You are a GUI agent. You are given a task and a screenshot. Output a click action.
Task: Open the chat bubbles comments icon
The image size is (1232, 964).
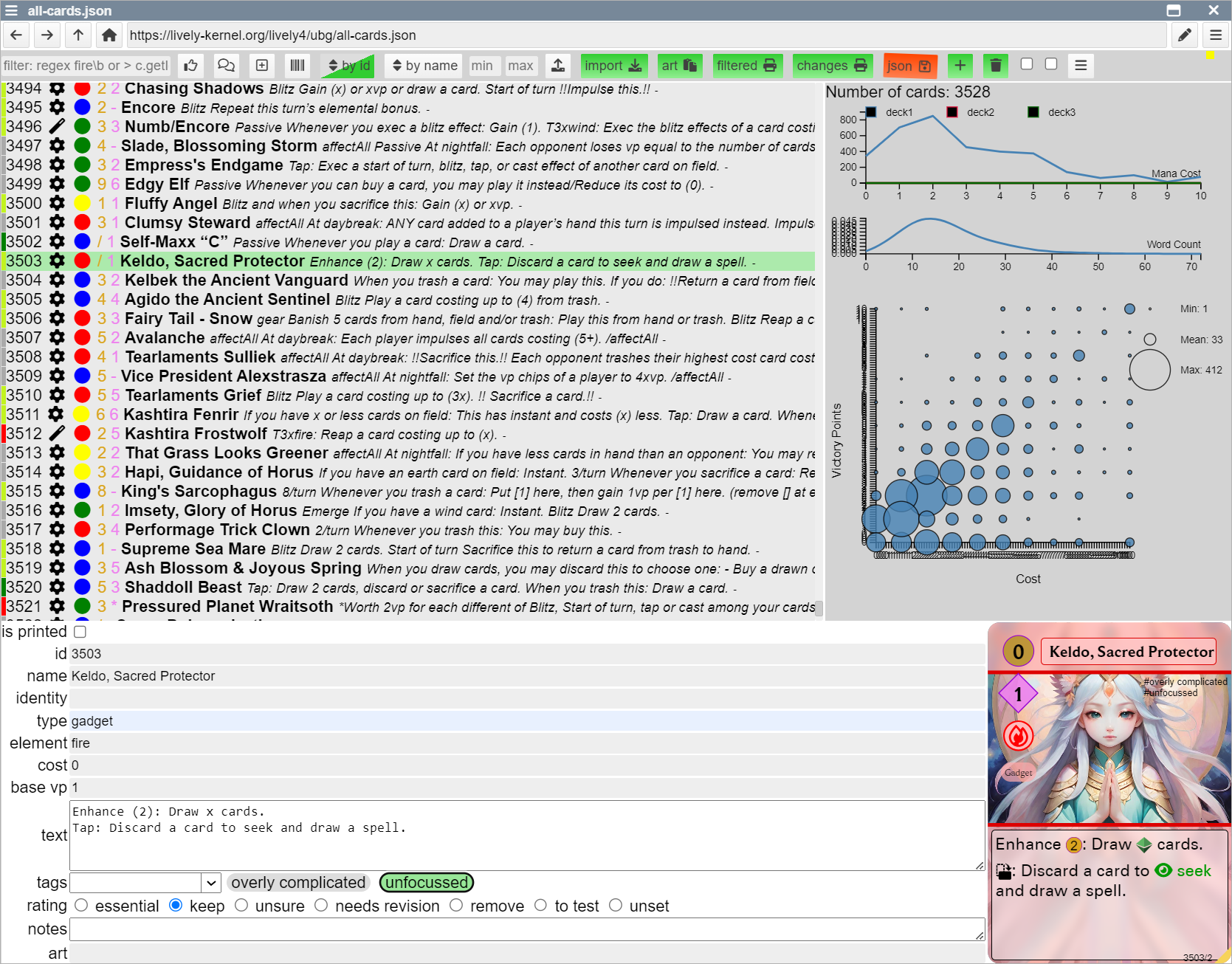[226, 66]
